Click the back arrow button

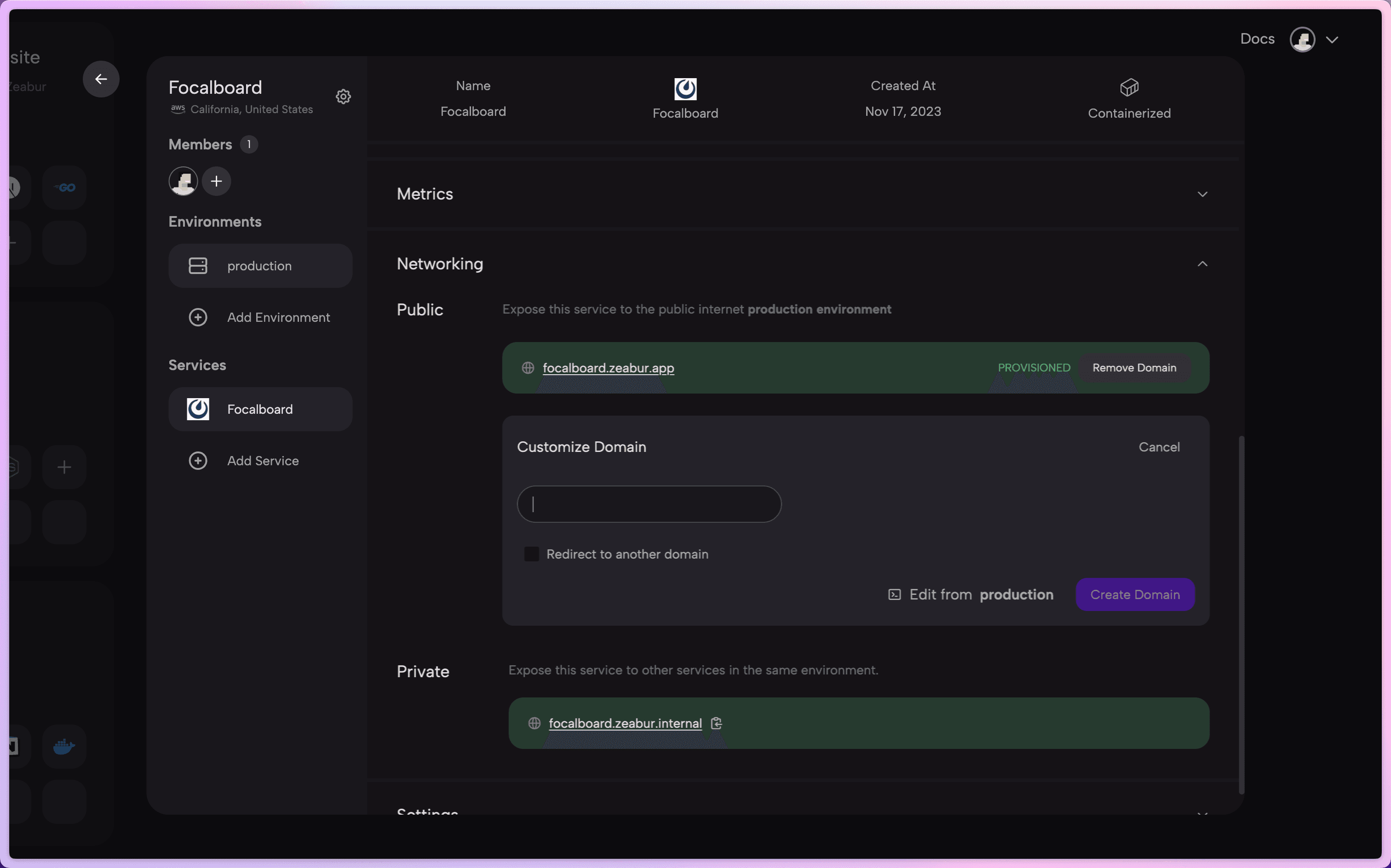pyautogui.click(x=100, y=79)
